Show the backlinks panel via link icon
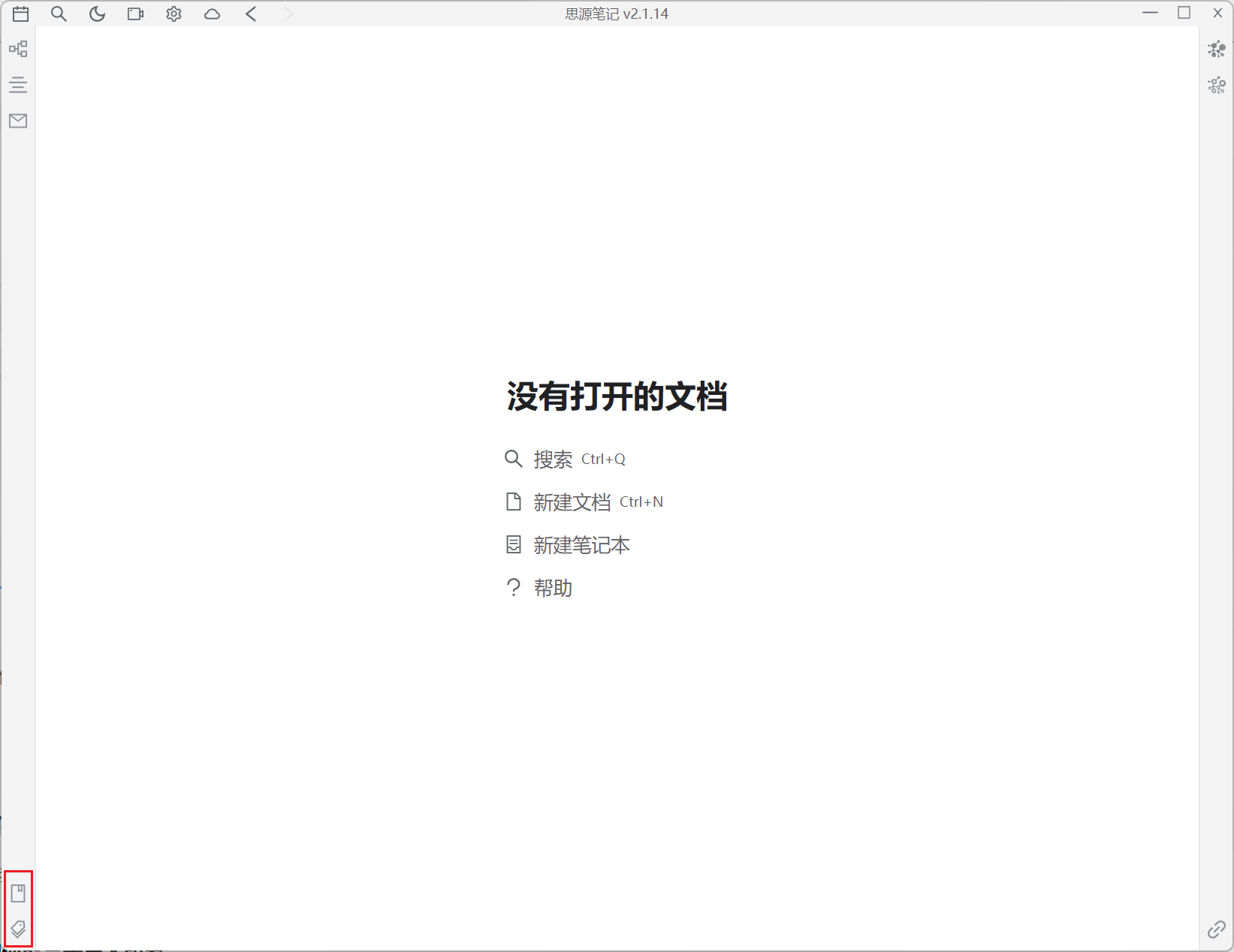Viewport: 1234px width, 952px height. pyautogui.click(x=1217, y=929)
